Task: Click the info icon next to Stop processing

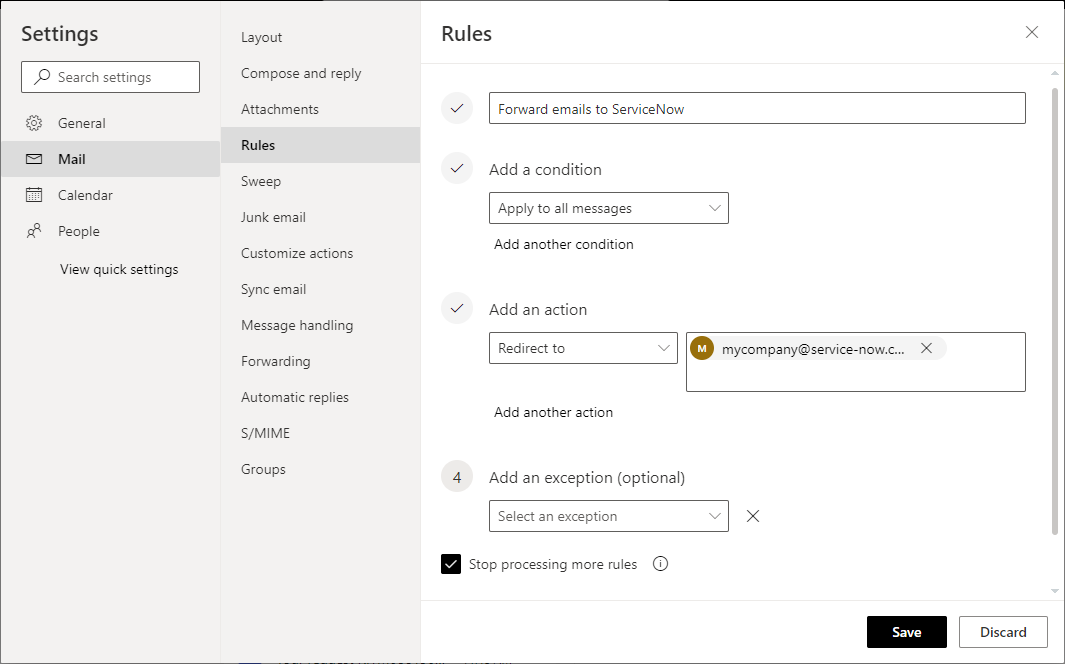Action: point(660,564)
